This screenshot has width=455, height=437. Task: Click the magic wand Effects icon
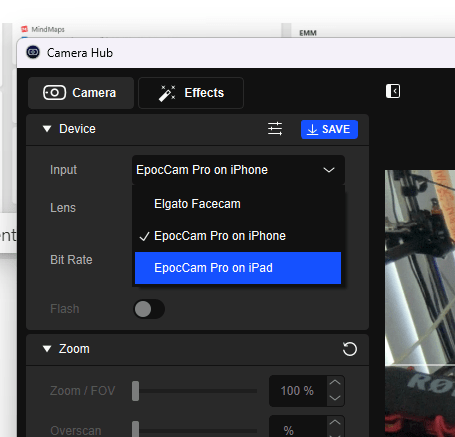point(167,93)
